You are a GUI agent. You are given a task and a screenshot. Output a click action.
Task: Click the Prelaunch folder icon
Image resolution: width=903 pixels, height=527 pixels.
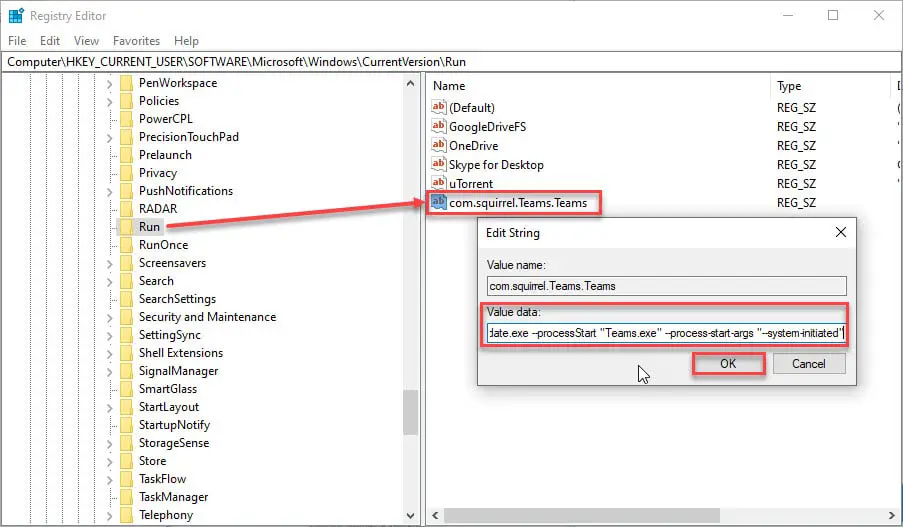click(x=126, y=155)
